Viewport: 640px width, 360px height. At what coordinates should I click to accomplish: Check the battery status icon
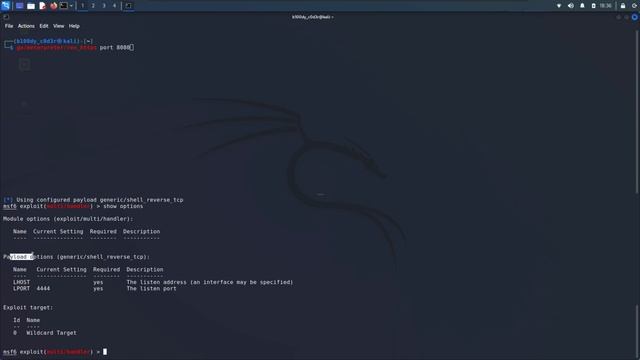(x=593, y=6)
